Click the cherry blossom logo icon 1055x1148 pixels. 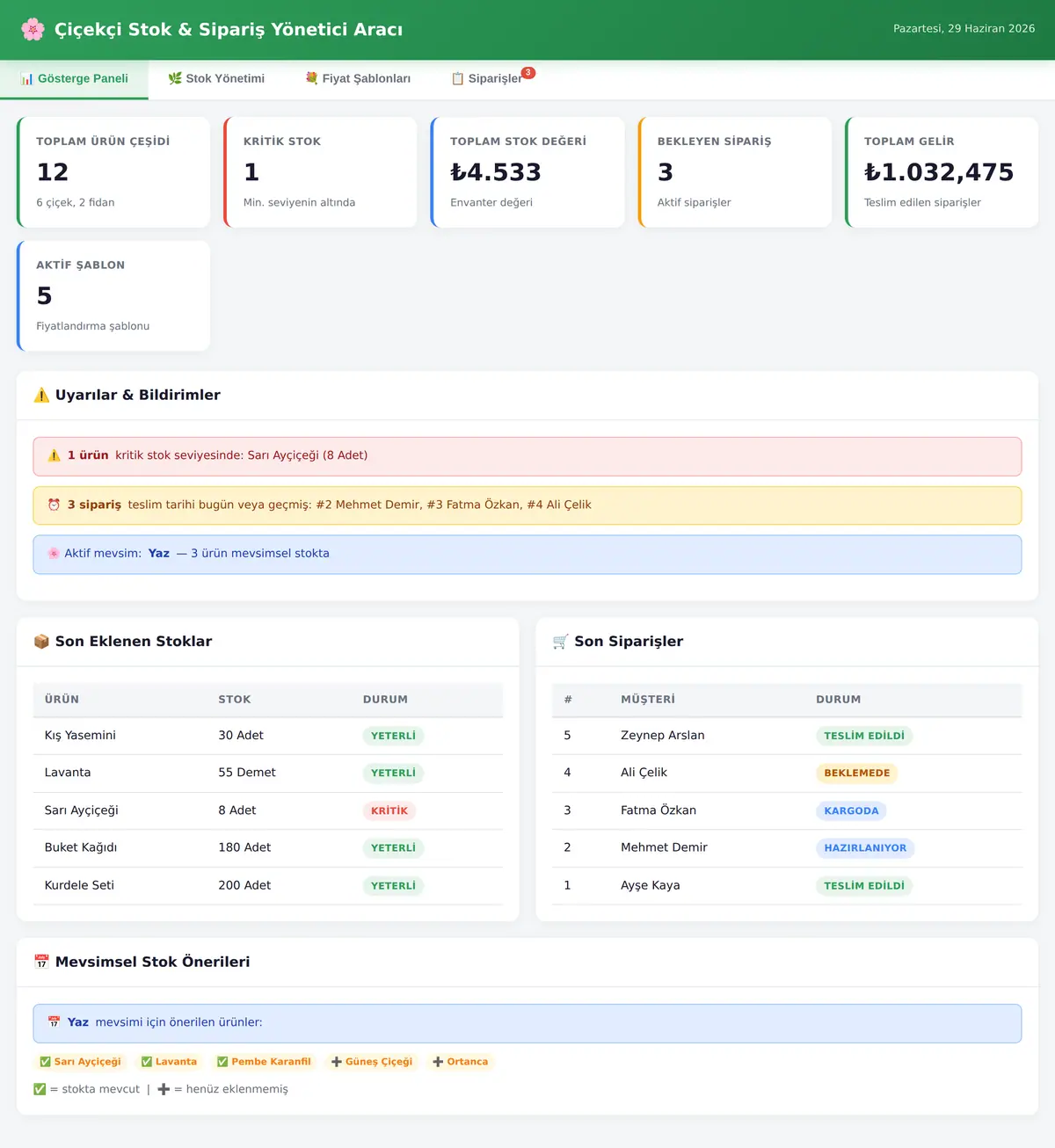(33, 29)
